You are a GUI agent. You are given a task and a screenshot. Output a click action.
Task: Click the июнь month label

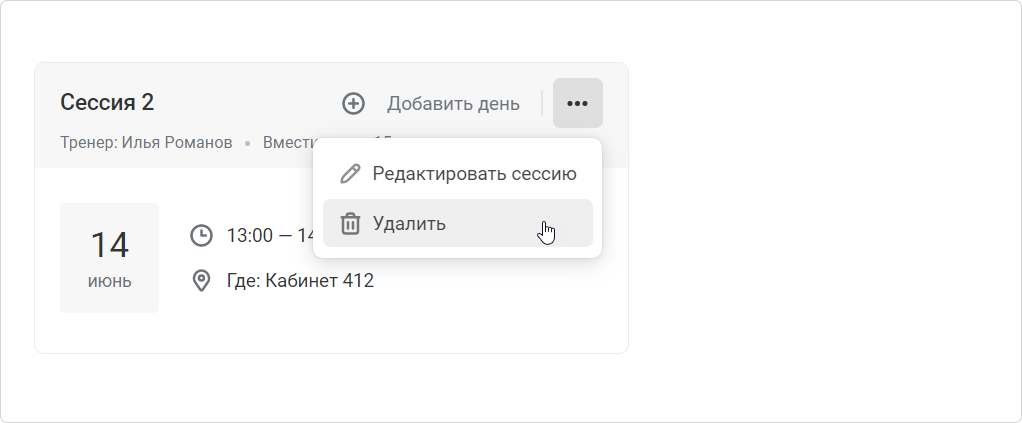[x=110, y=282]
